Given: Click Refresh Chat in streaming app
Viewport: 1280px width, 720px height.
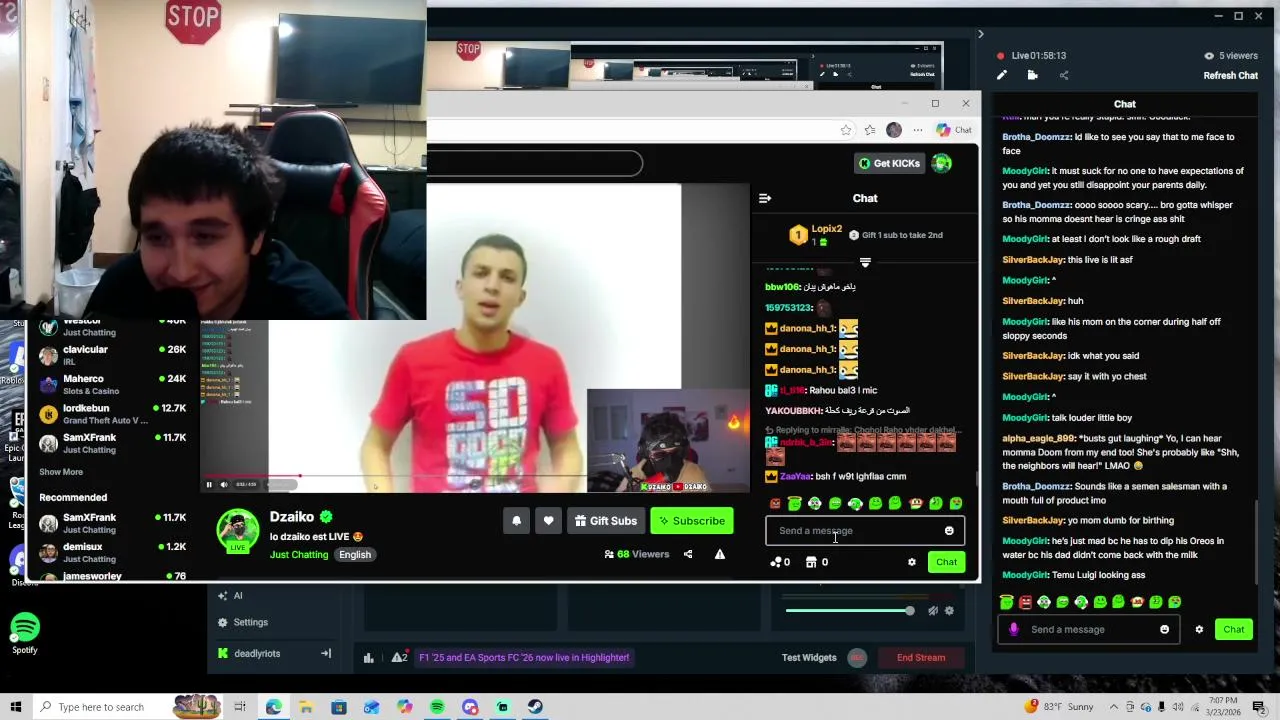Looking at the screenshot, I should 1230,76.
